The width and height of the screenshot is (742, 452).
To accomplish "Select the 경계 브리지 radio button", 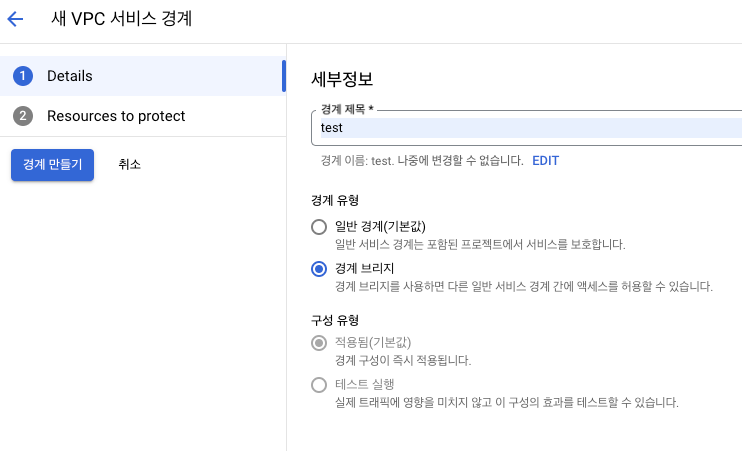I will (319, 269).
